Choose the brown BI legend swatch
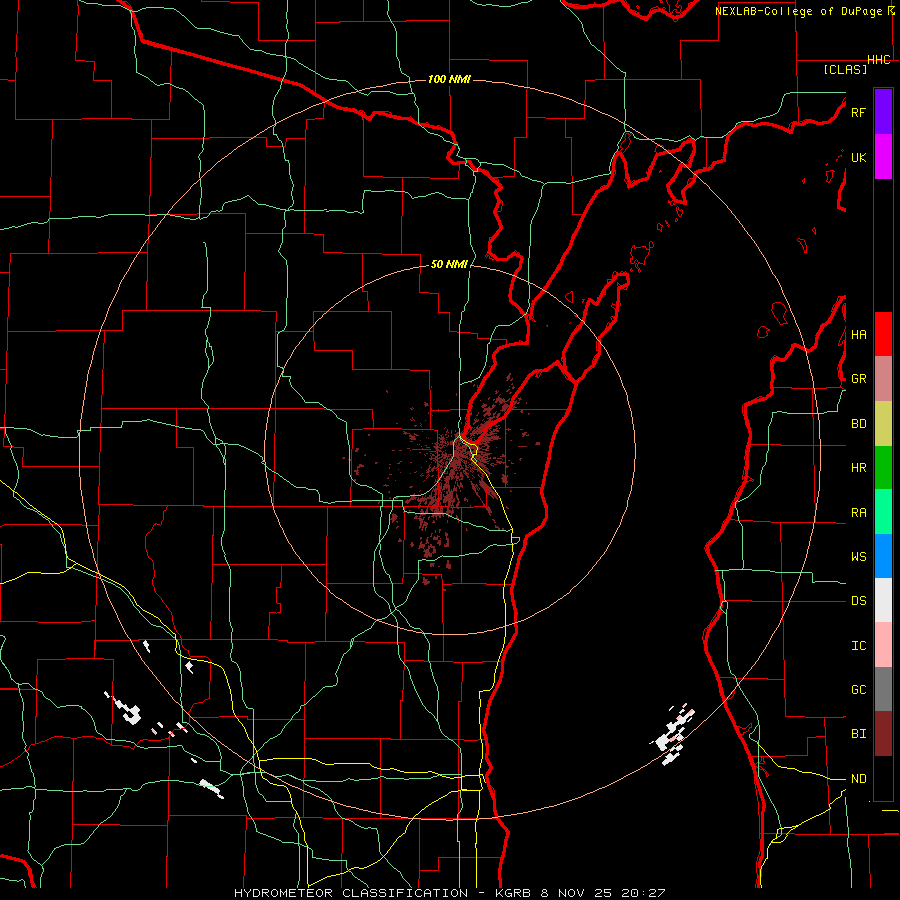Image resolution: width=900 pixels, height=900 pixels. [x=883, y=734]
